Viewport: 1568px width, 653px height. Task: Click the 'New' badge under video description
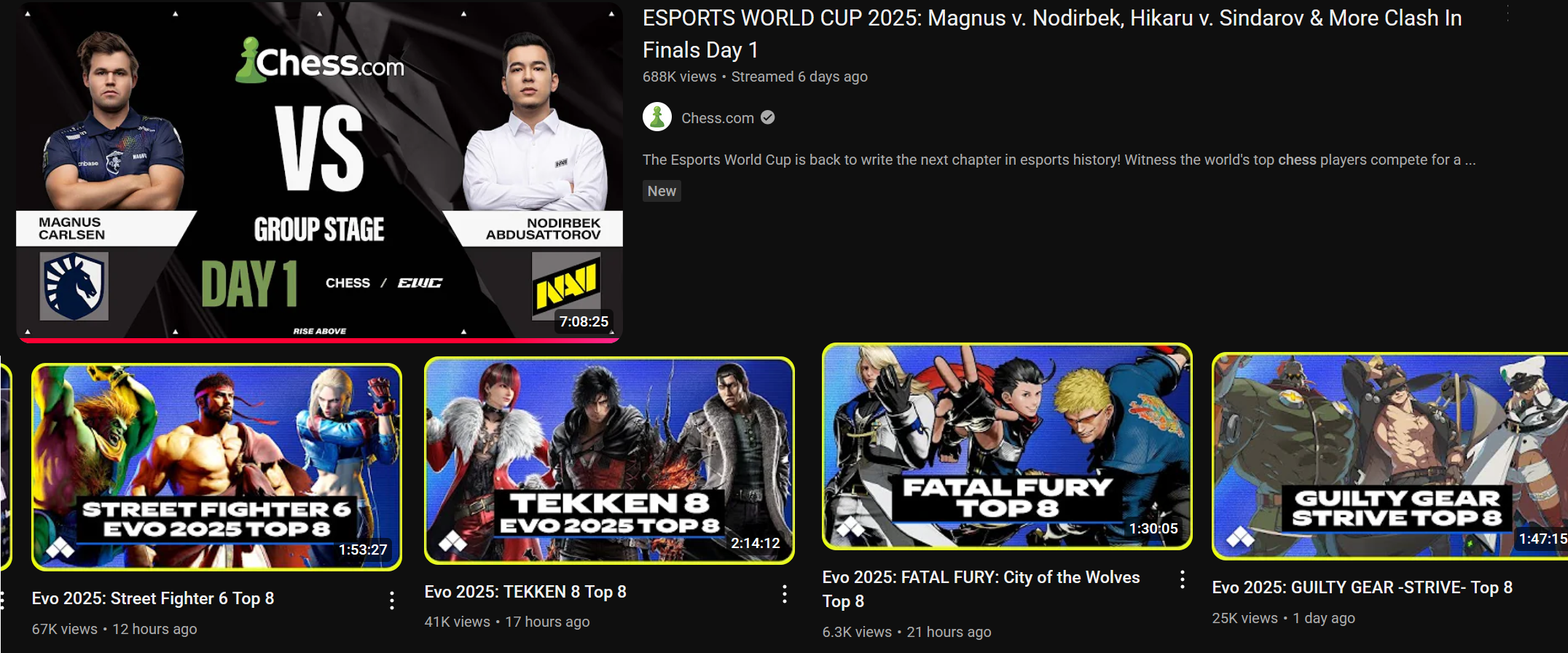pos(662,191)
